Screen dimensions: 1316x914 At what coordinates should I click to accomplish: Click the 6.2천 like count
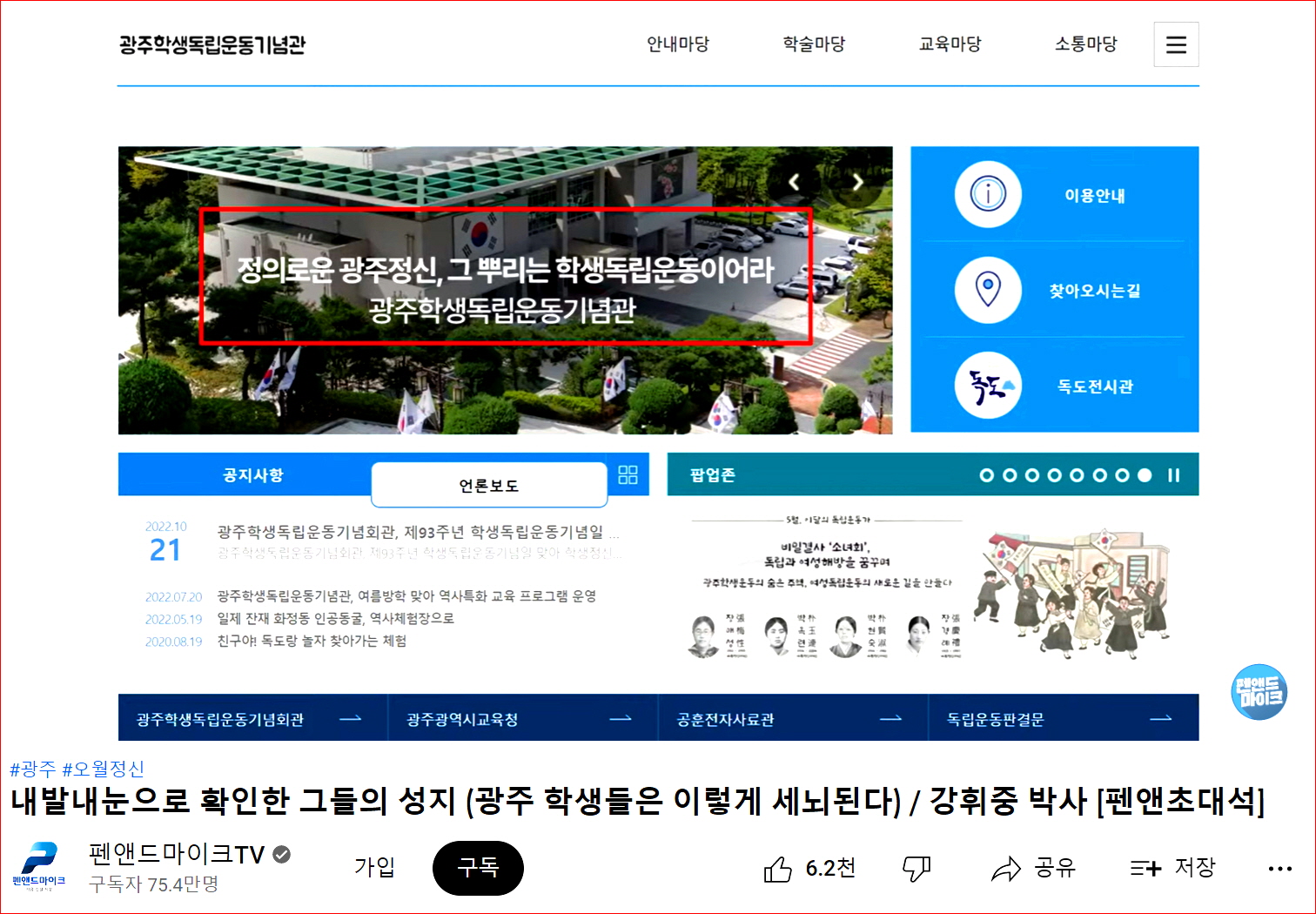coord(830,869)
